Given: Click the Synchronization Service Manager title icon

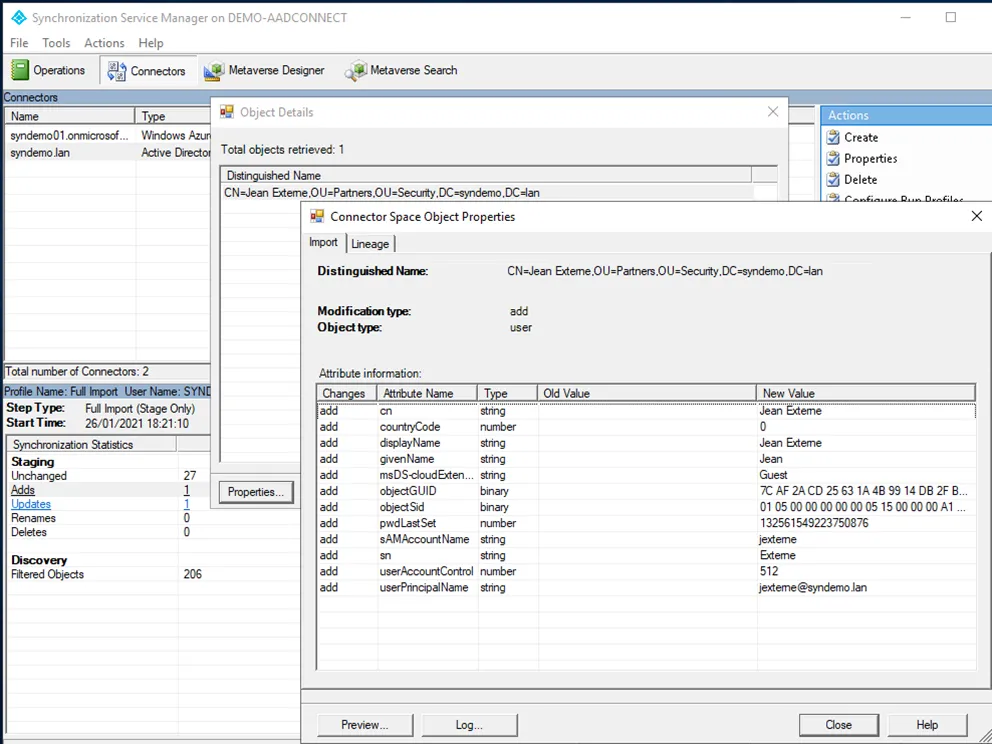Looking at the screenshot, I should (x=17, y=18).
